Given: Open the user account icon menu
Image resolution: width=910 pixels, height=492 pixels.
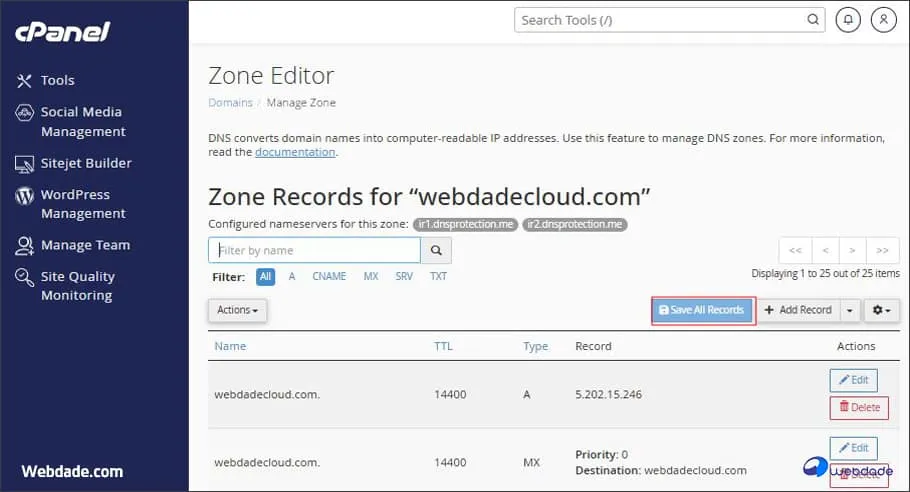Looking at the screenshot, I should point(883,19).
